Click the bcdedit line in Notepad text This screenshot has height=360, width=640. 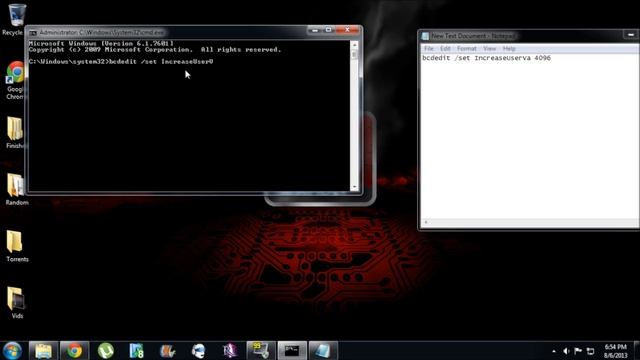point(486,58)
